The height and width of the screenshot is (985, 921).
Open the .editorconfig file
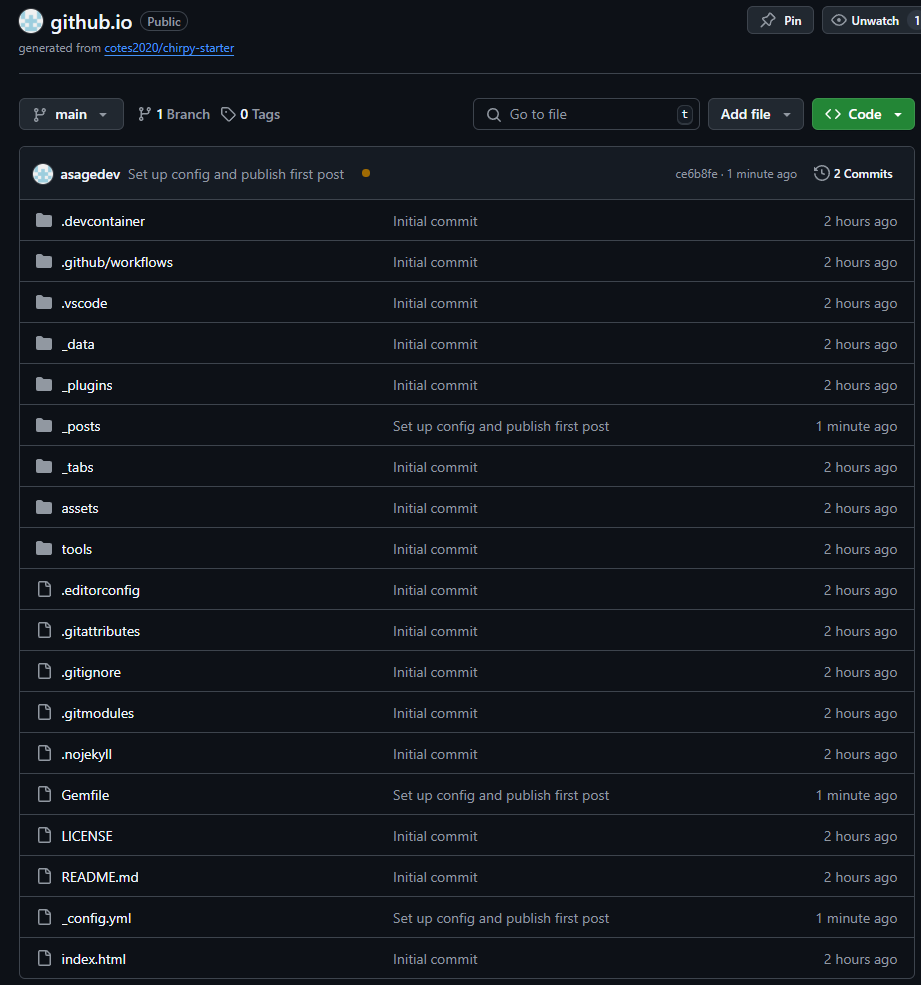tap(101, 590)
